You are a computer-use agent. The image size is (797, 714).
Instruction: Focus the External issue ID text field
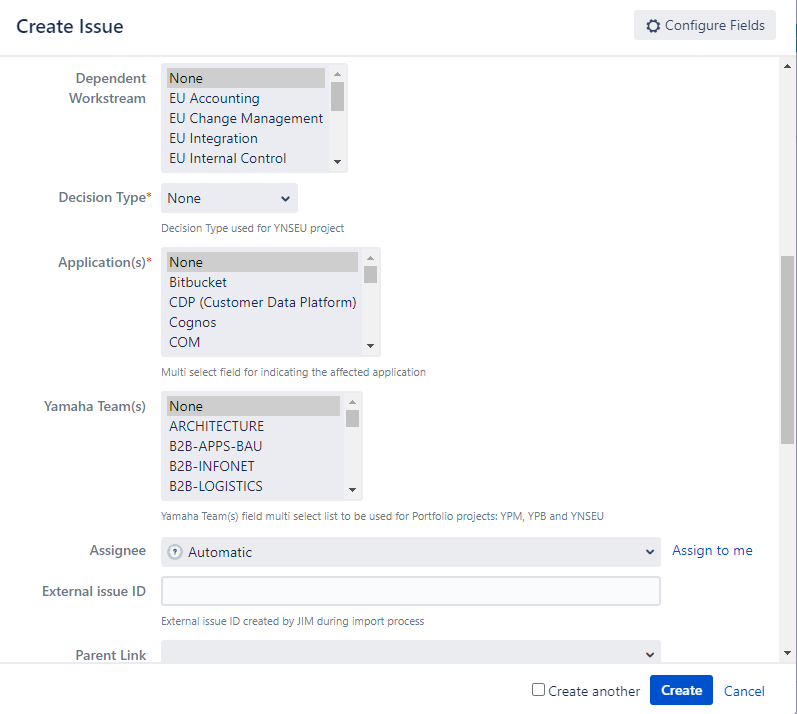click(x=411, y=591)
